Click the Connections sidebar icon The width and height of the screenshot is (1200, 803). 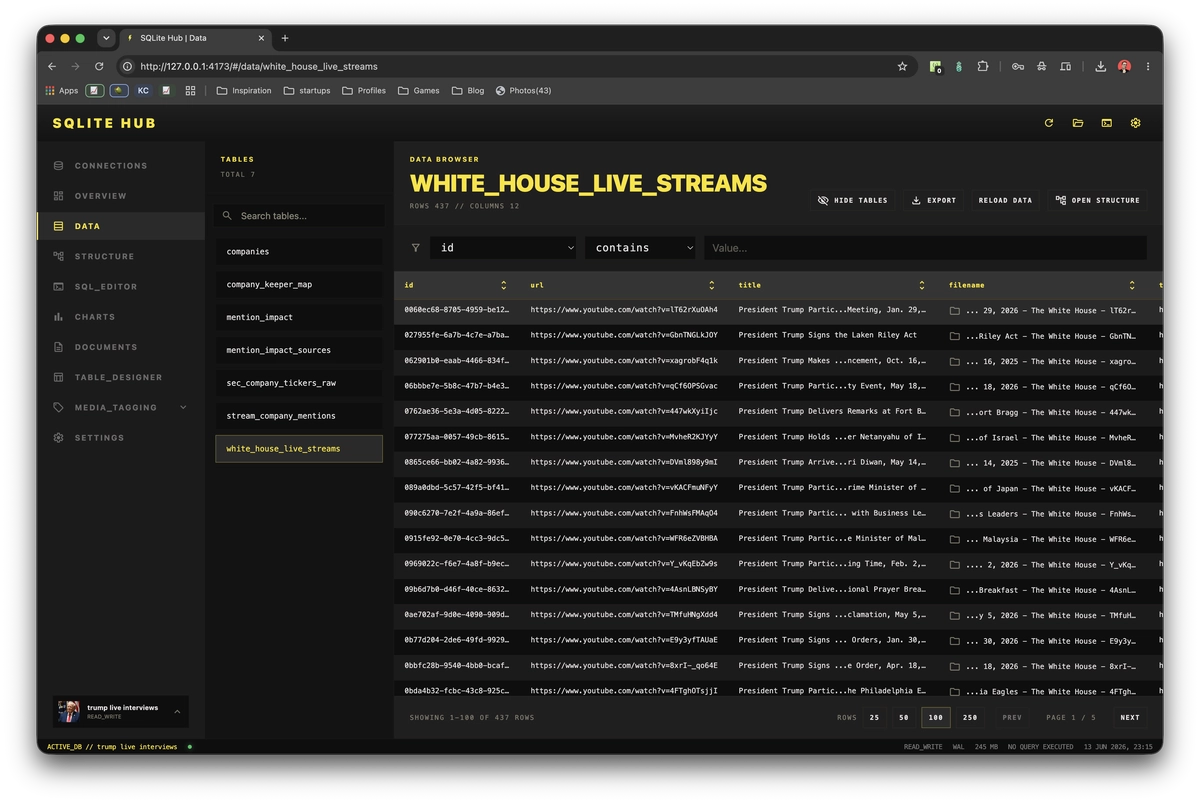58,166
